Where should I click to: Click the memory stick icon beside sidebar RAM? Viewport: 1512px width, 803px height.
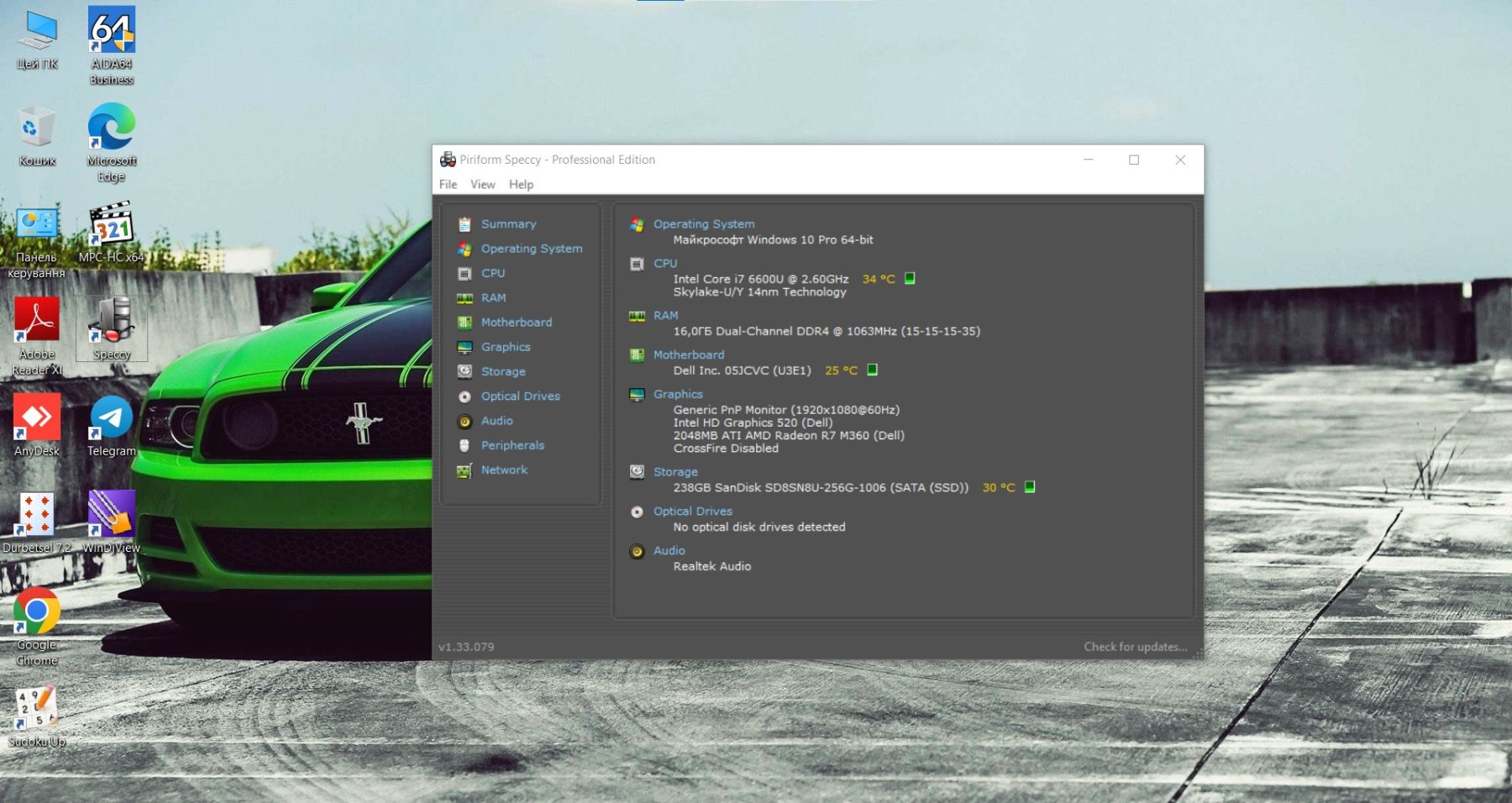[465, 298]
